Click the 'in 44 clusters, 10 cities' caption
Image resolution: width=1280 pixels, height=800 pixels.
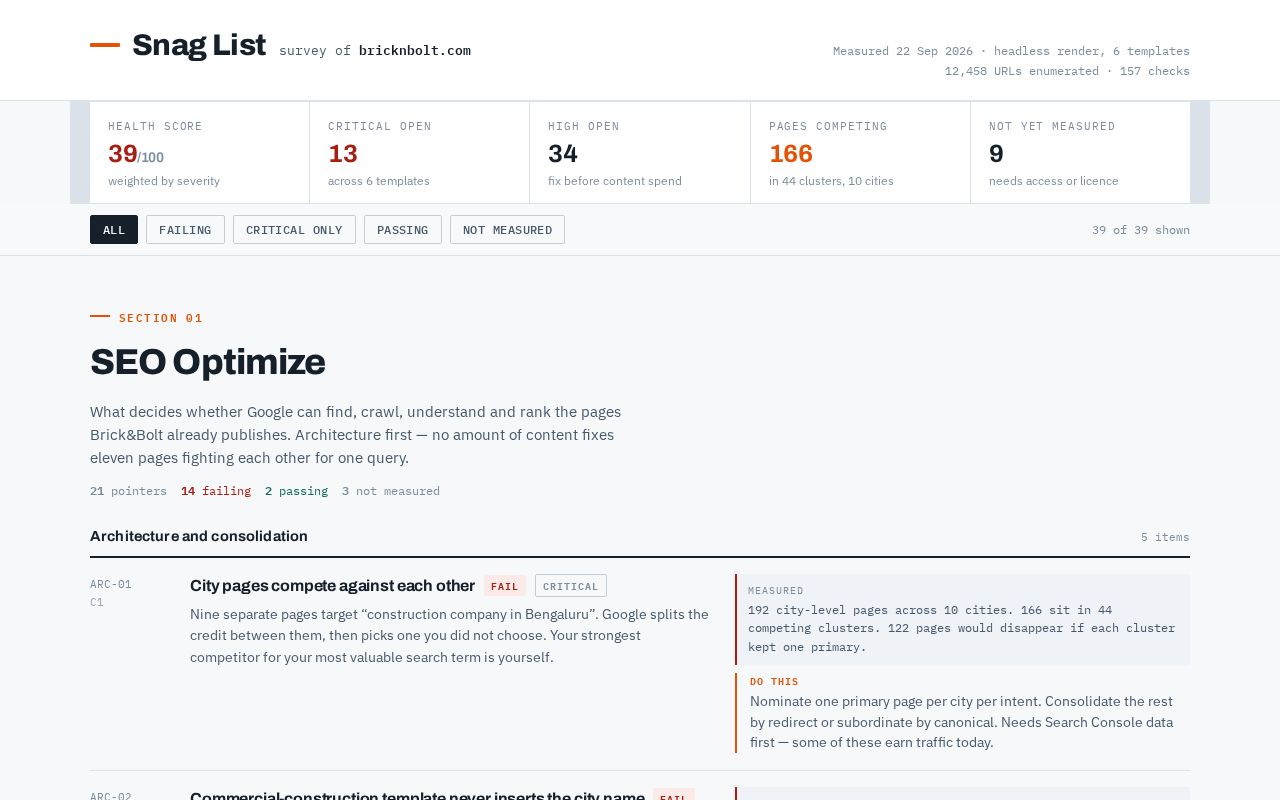831,181
